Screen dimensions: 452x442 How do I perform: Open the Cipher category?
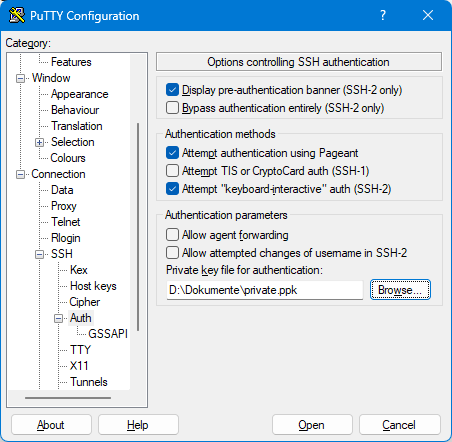pos(84,302)
